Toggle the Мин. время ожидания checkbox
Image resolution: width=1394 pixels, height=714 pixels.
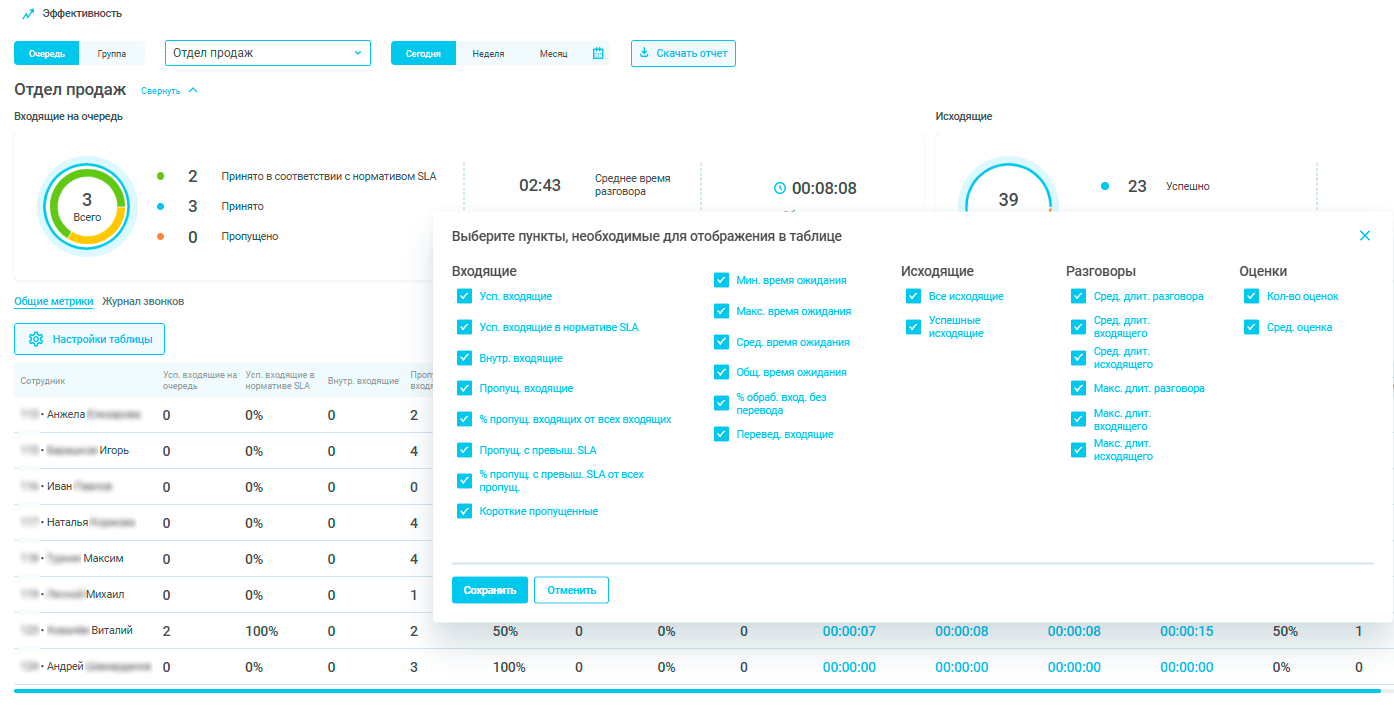[x=721, y=280]
